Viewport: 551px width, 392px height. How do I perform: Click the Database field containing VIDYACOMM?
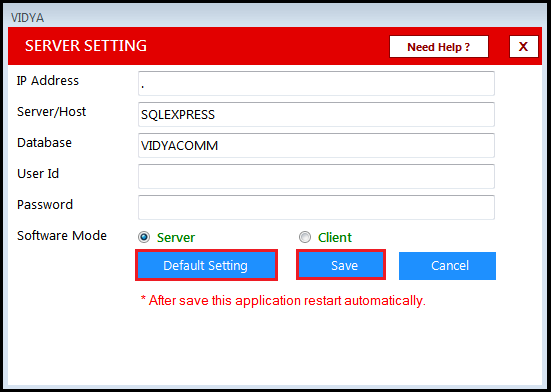(x=316, y=145)
